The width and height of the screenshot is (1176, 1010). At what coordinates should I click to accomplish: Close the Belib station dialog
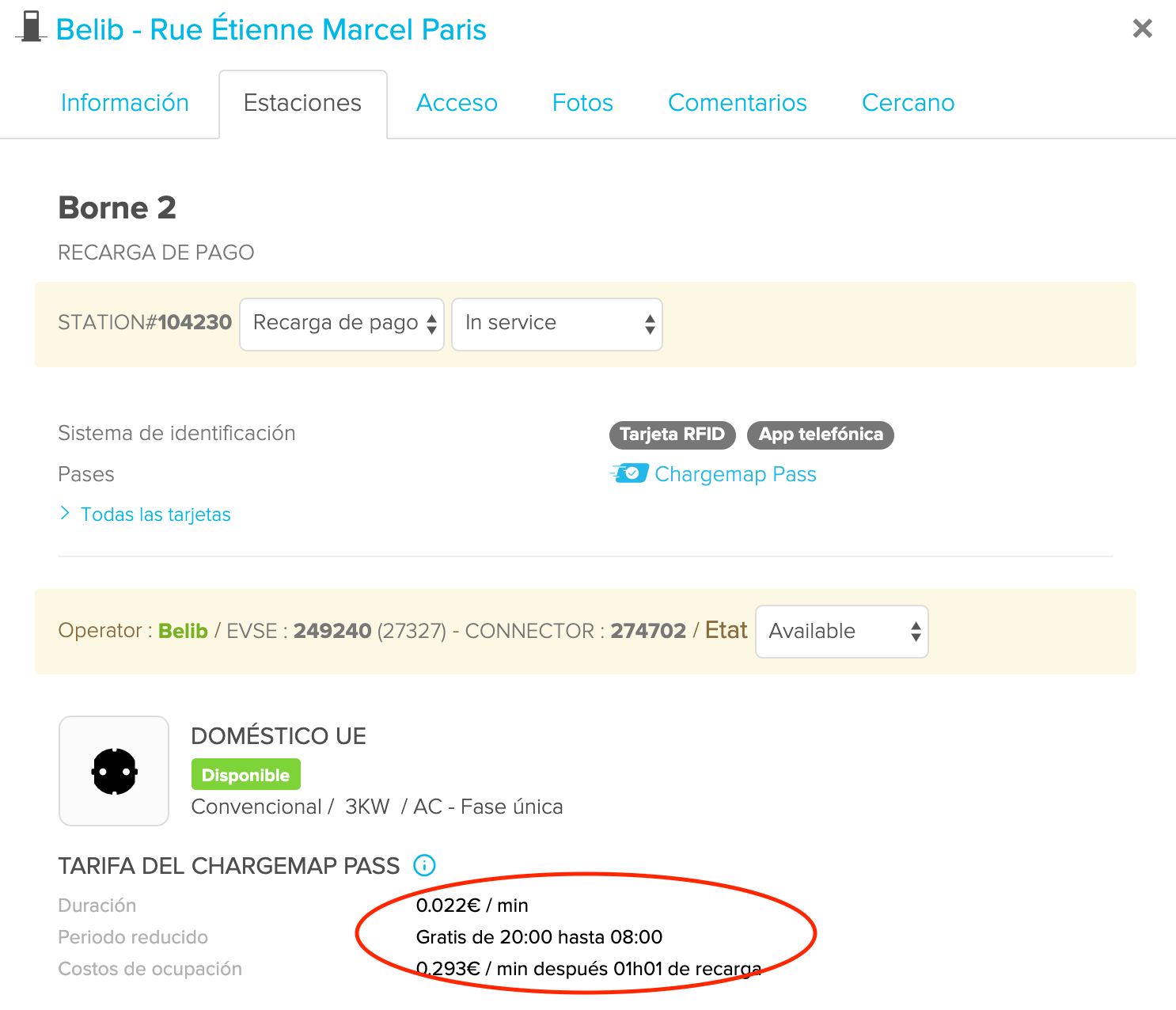coord(1142,28)
